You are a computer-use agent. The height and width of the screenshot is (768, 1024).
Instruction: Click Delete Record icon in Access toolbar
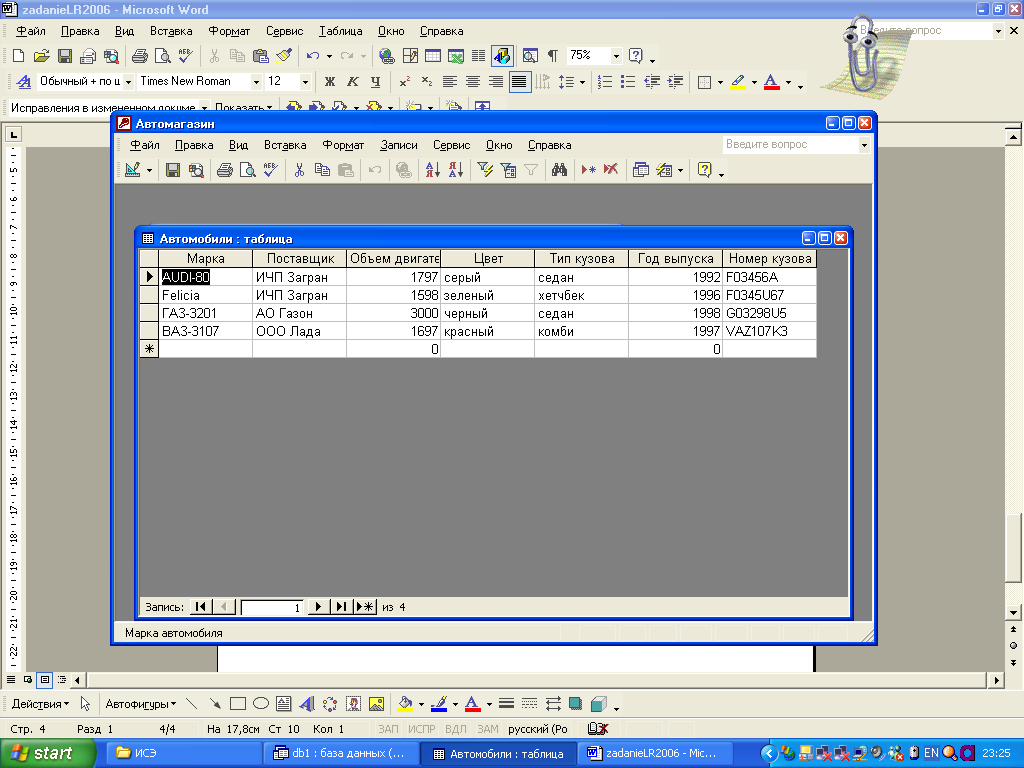(x=611, y=170)
